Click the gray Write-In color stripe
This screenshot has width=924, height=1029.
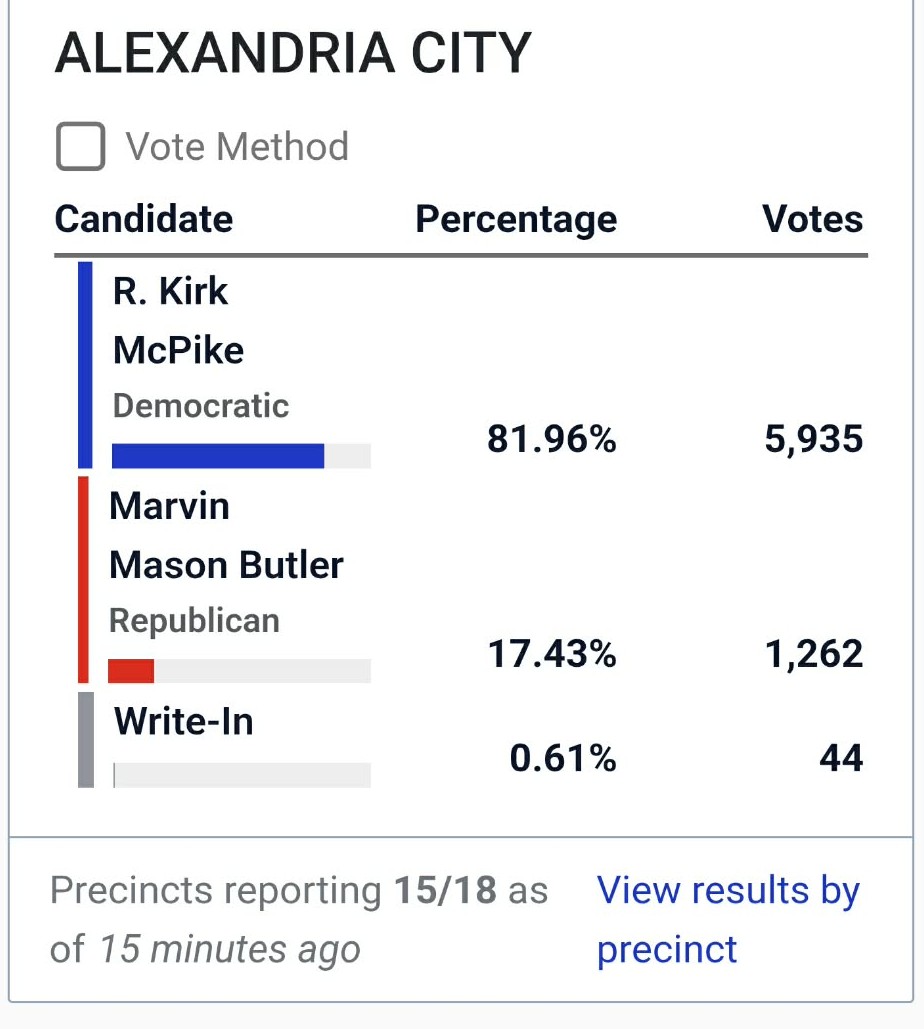pos(86,740)
